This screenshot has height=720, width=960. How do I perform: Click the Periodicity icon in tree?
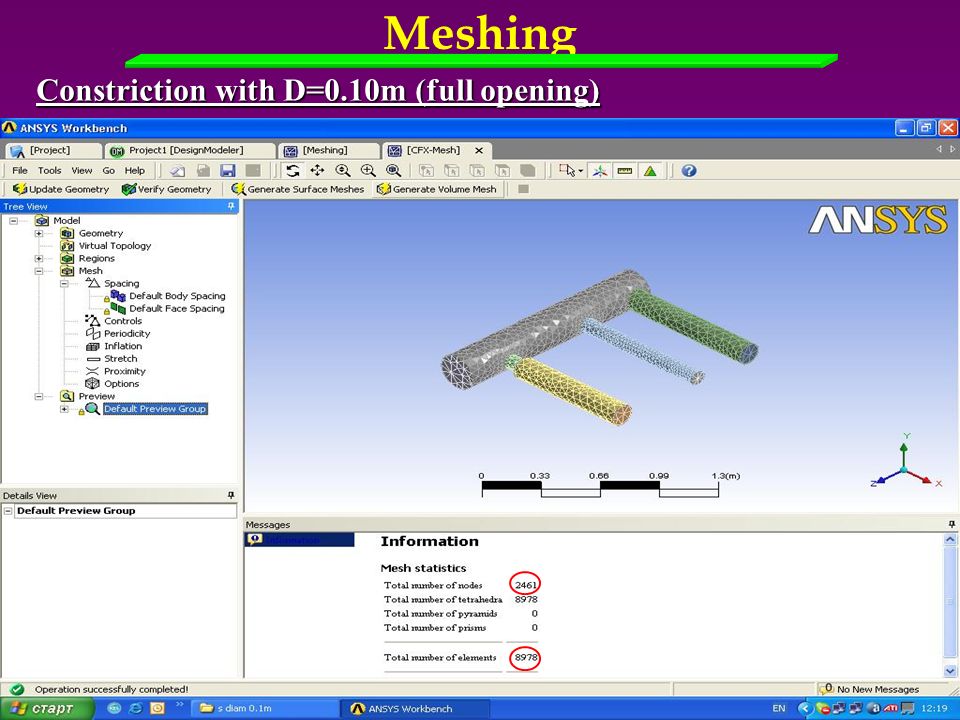(92, 334)
